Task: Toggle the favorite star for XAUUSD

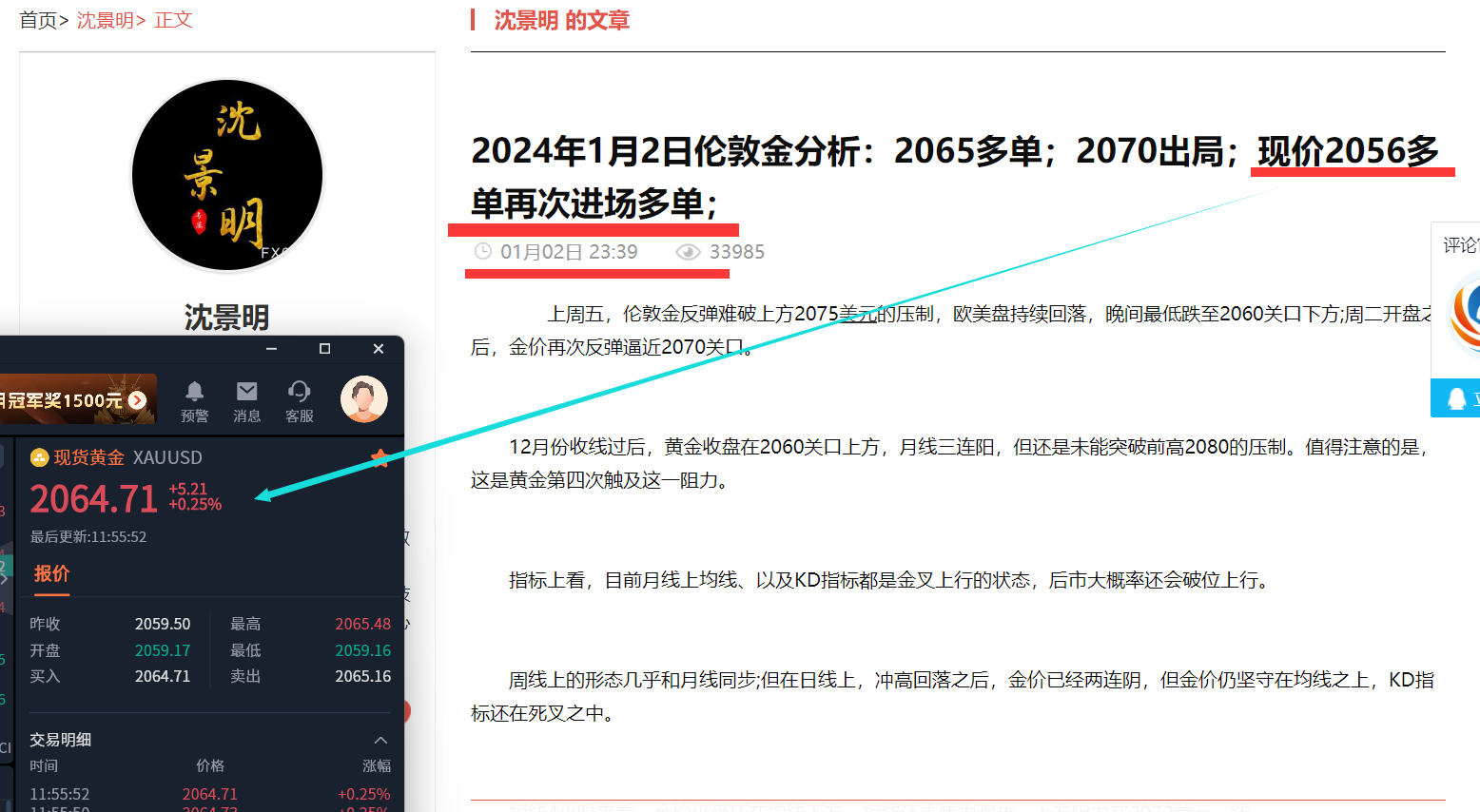Action: 380,458
